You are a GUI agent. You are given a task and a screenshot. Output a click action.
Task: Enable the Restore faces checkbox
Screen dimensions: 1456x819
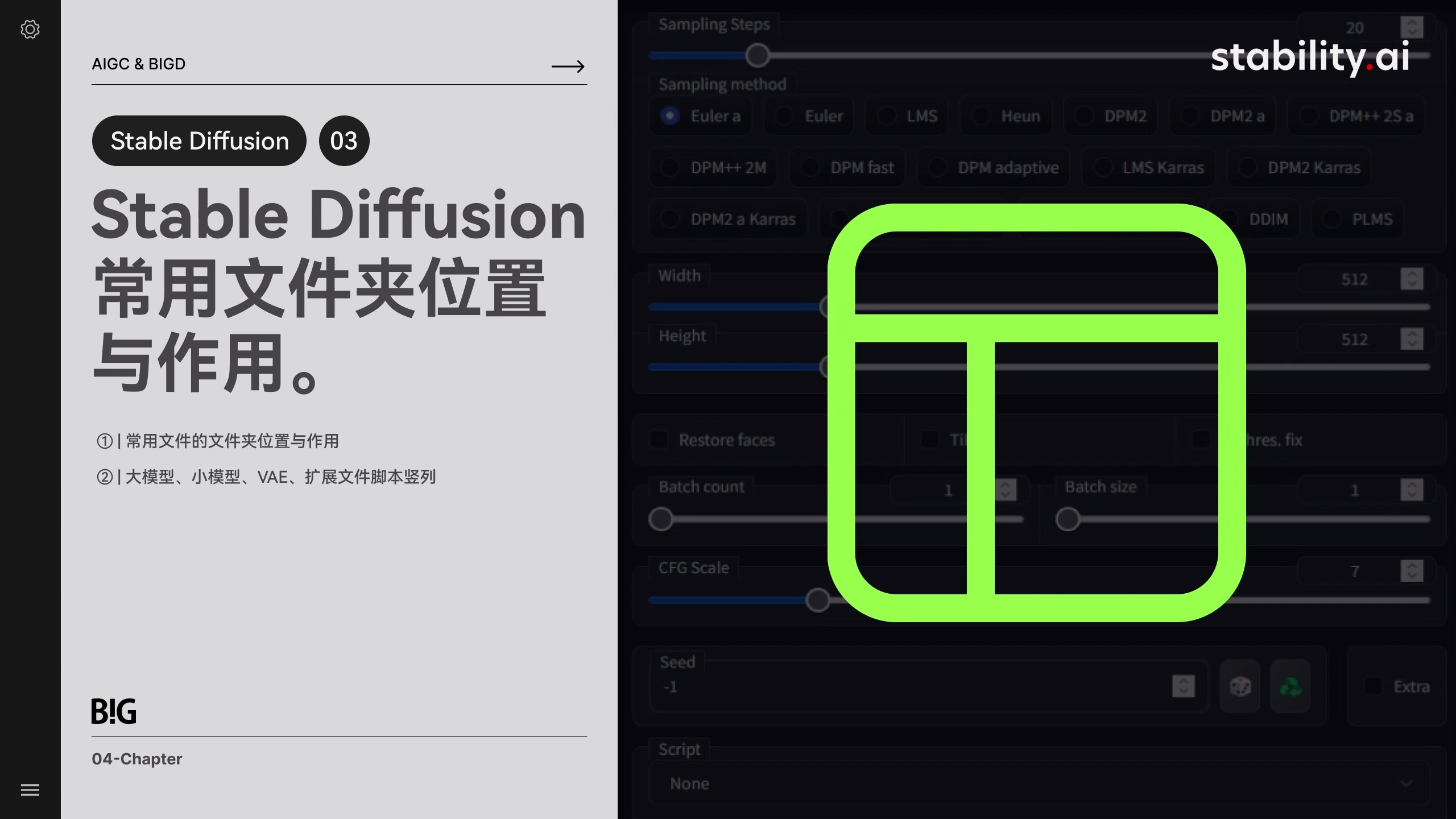659,439
